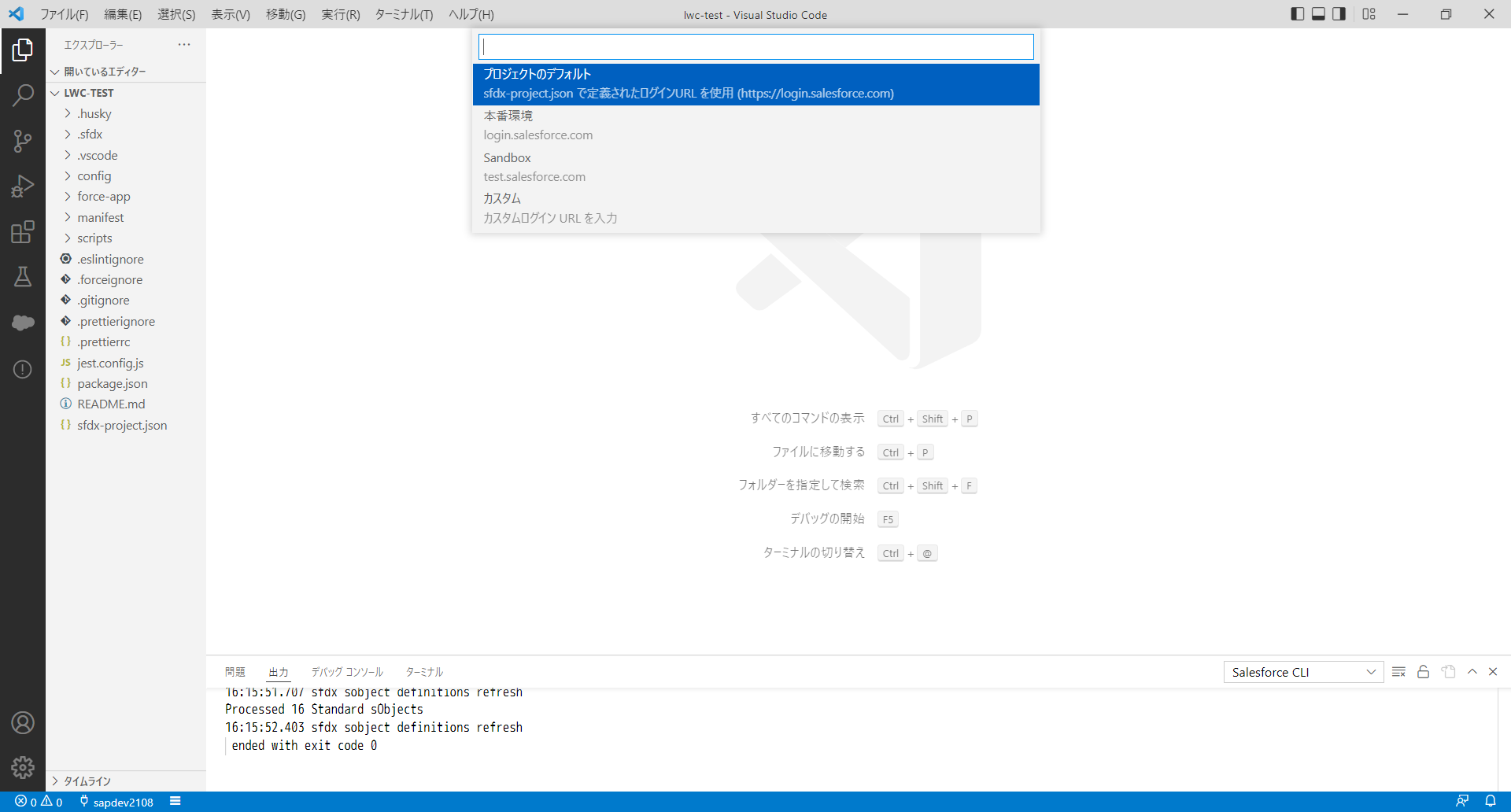Open the Source Control view

[23, 141]
